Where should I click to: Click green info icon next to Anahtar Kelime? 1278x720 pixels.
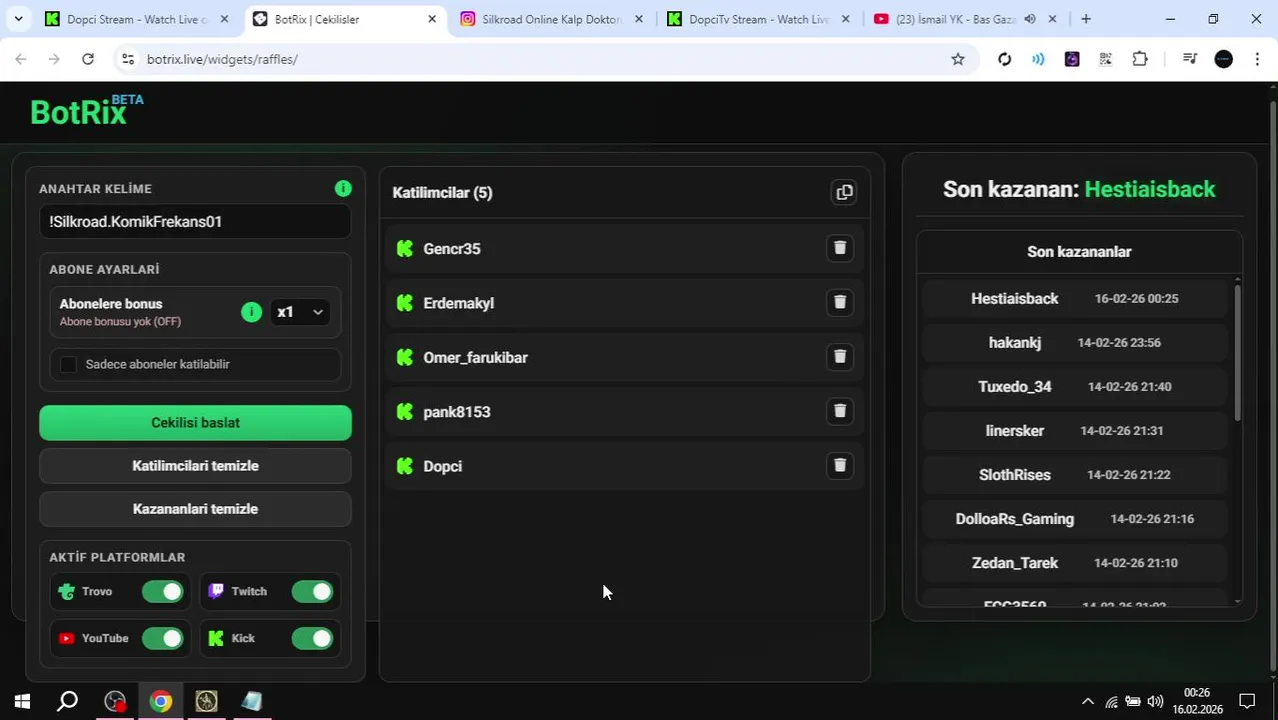coord(343,188)
